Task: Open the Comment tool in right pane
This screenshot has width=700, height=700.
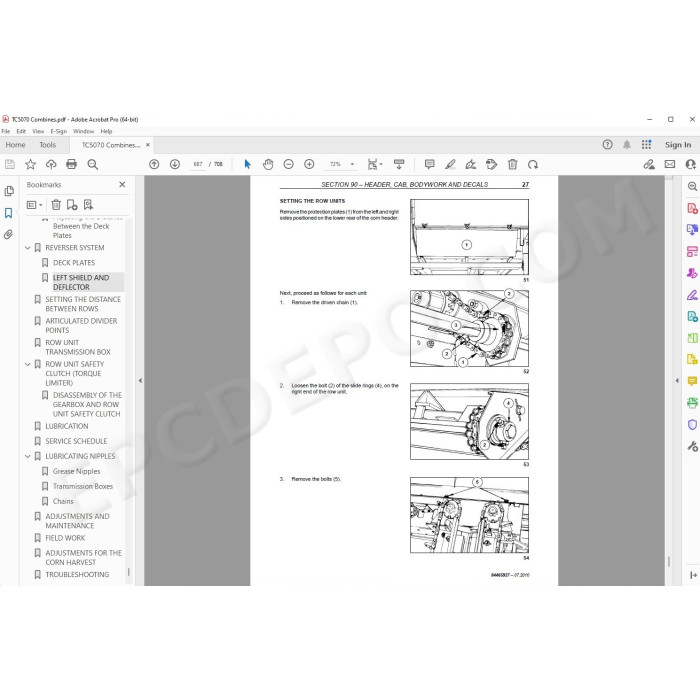Action: (692, 381)
